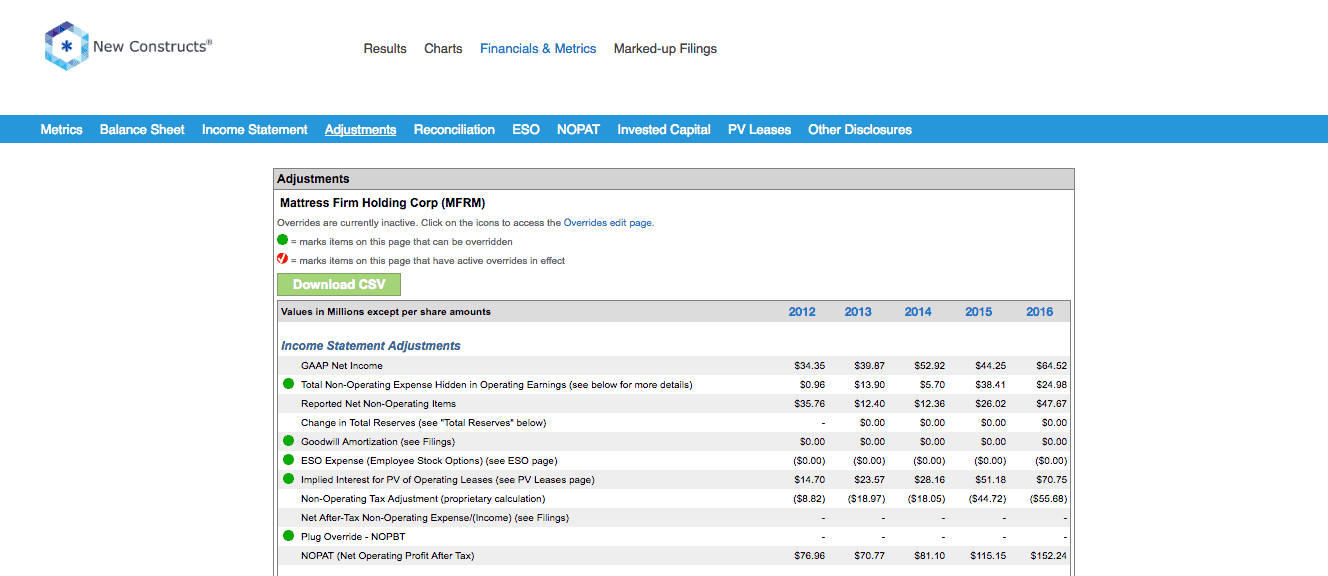Click Implied Interest value $70.75

(x=1050, y=479)
